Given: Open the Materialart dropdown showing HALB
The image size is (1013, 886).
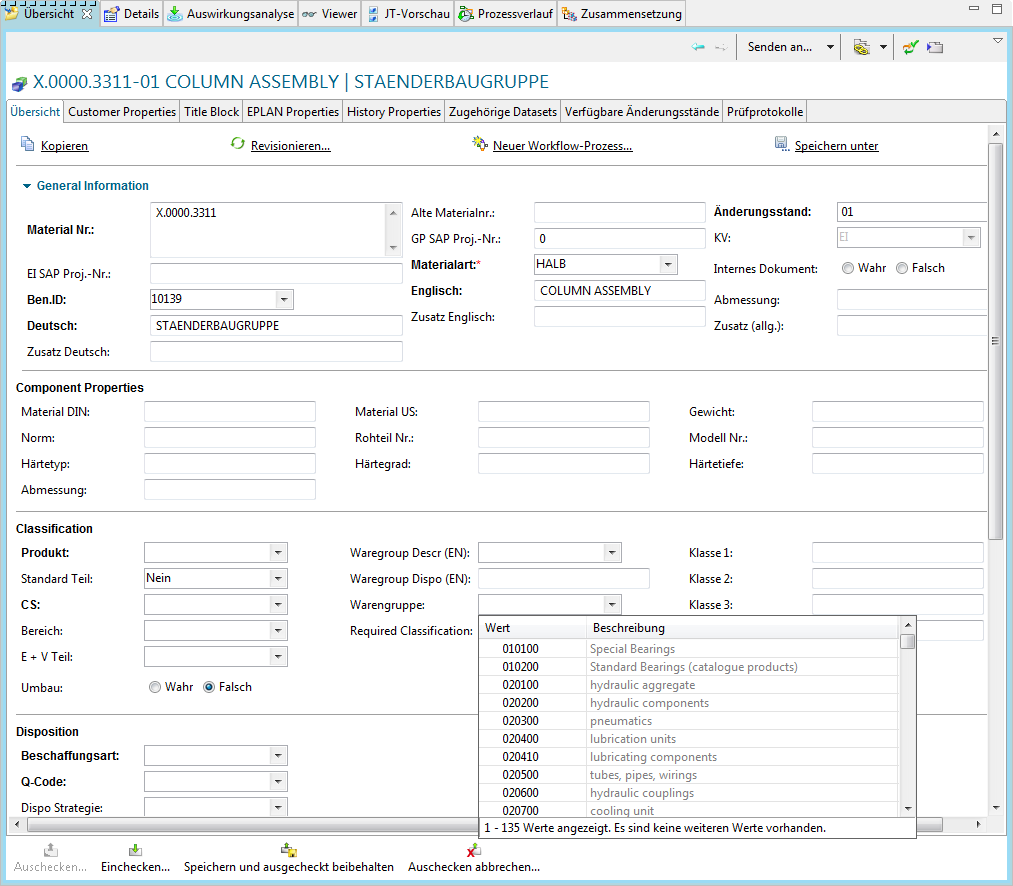Looking at the screenshot, I should tap(668, 264).
